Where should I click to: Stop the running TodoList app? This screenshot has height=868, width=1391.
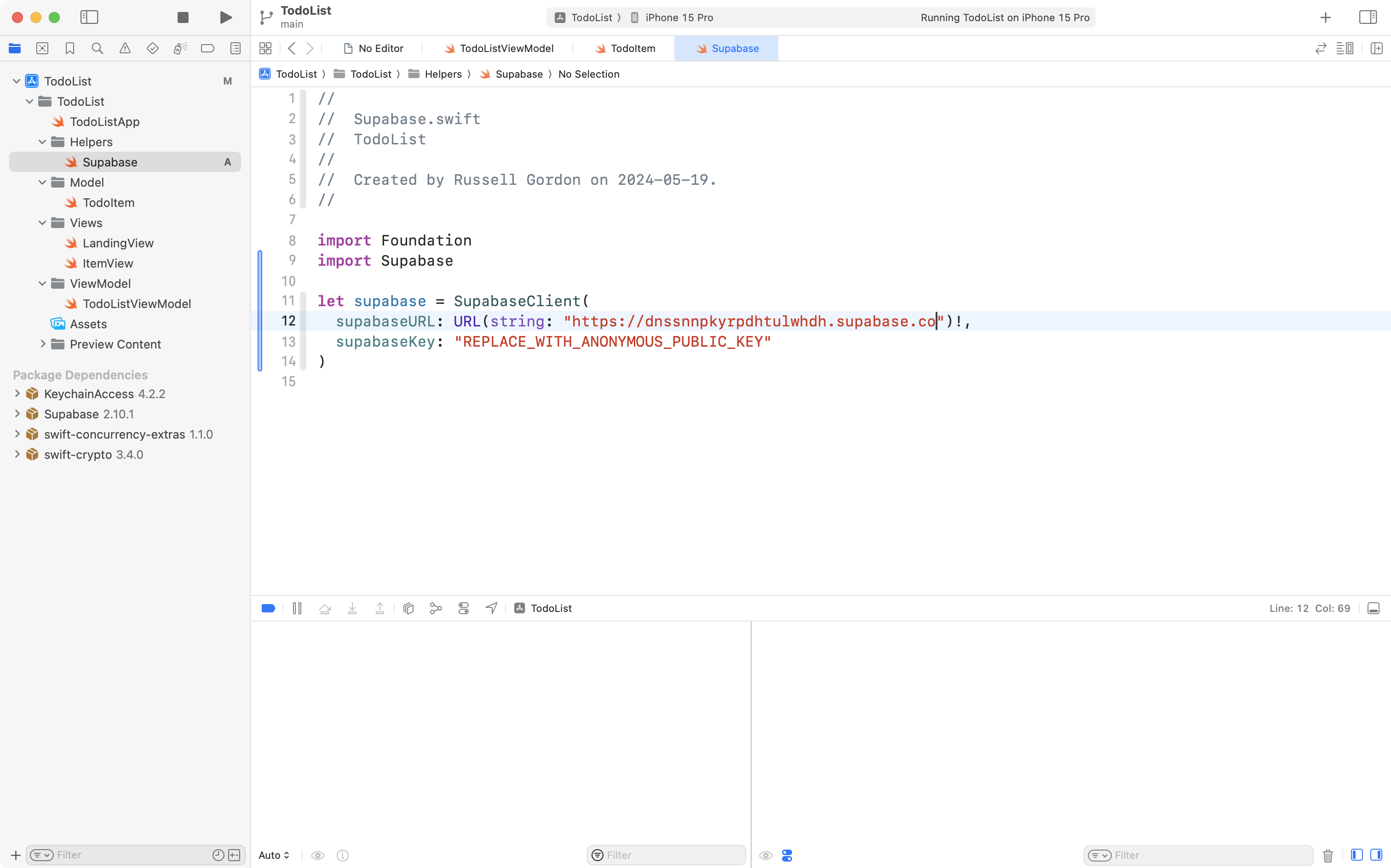(183, 17)
